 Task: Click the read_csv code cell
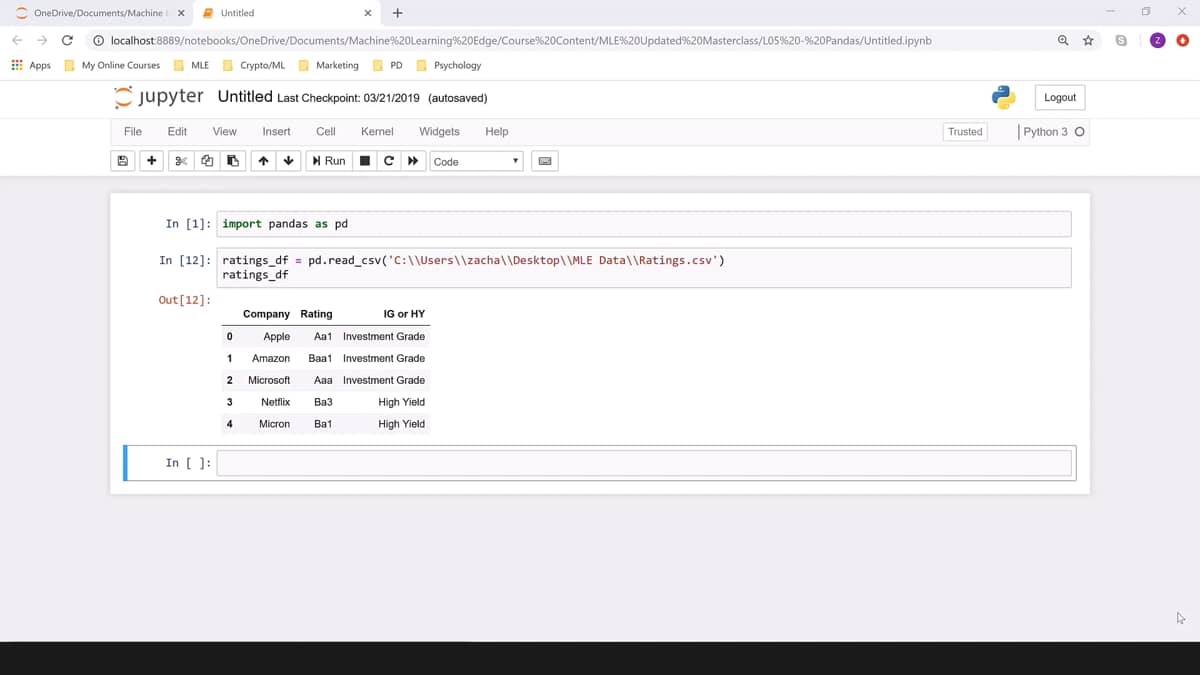644,267
